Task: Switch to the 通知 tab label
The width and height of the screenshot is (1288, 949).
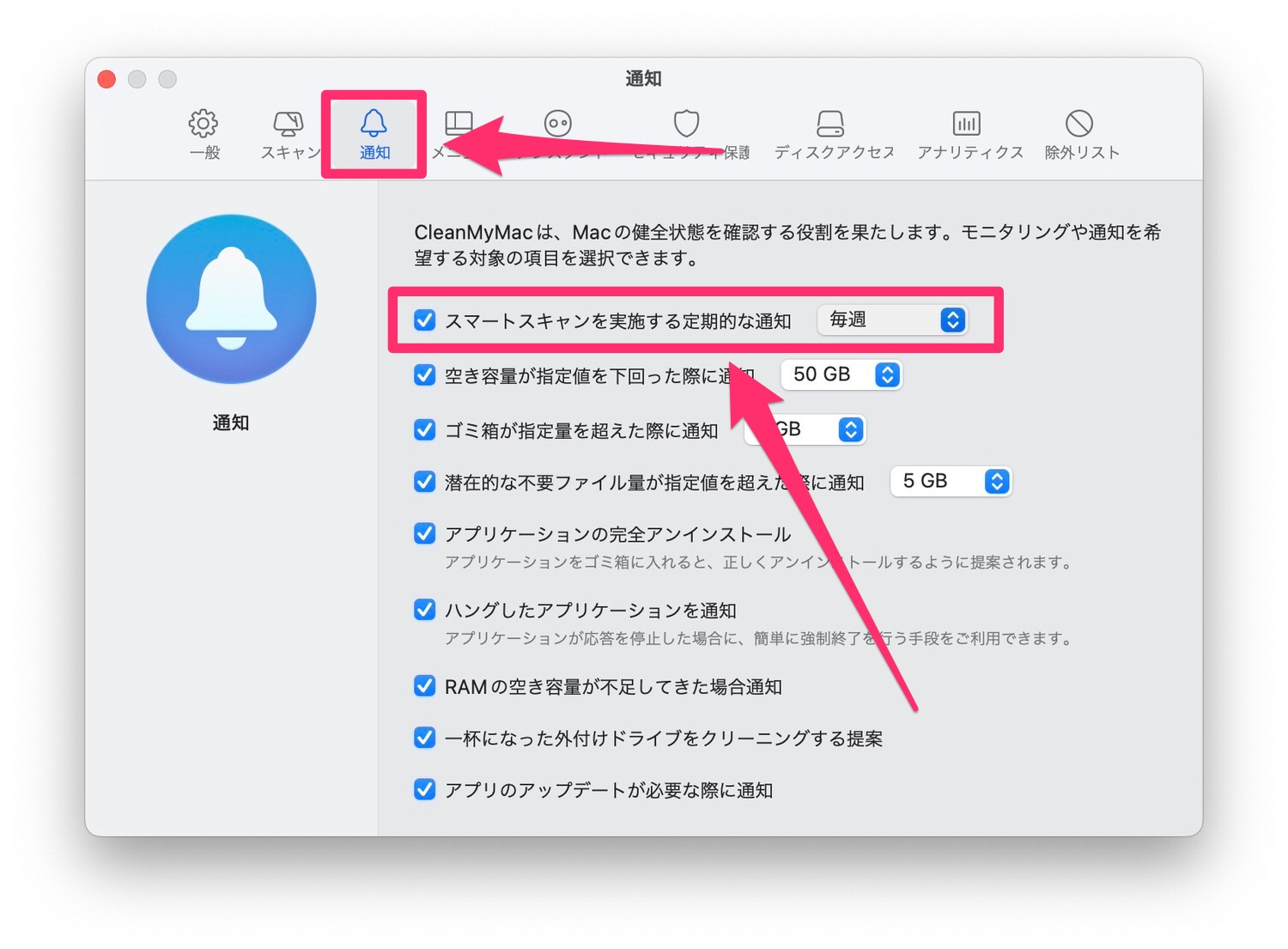Action: pos(374,153)
